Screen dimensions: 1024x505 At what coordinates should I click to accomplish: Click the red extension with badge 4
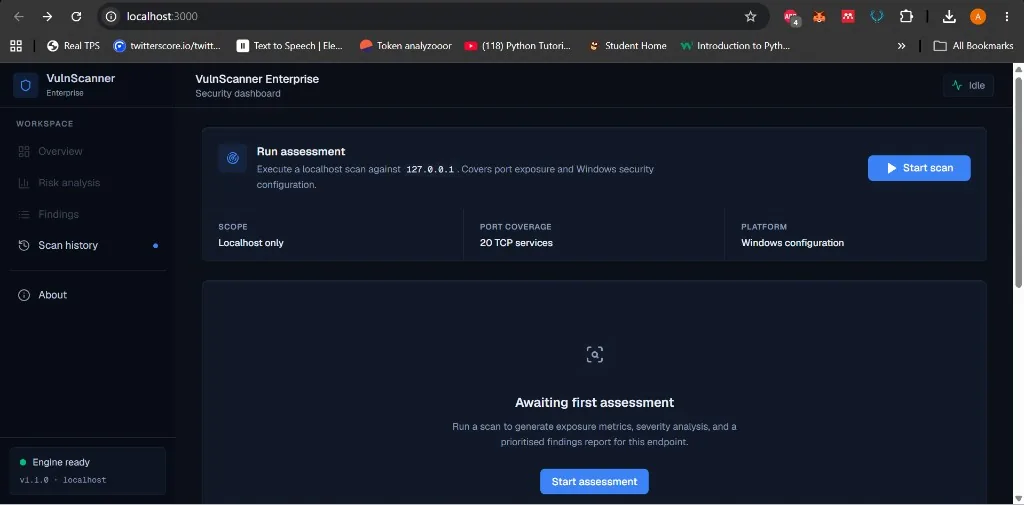[x=791, y=17]
